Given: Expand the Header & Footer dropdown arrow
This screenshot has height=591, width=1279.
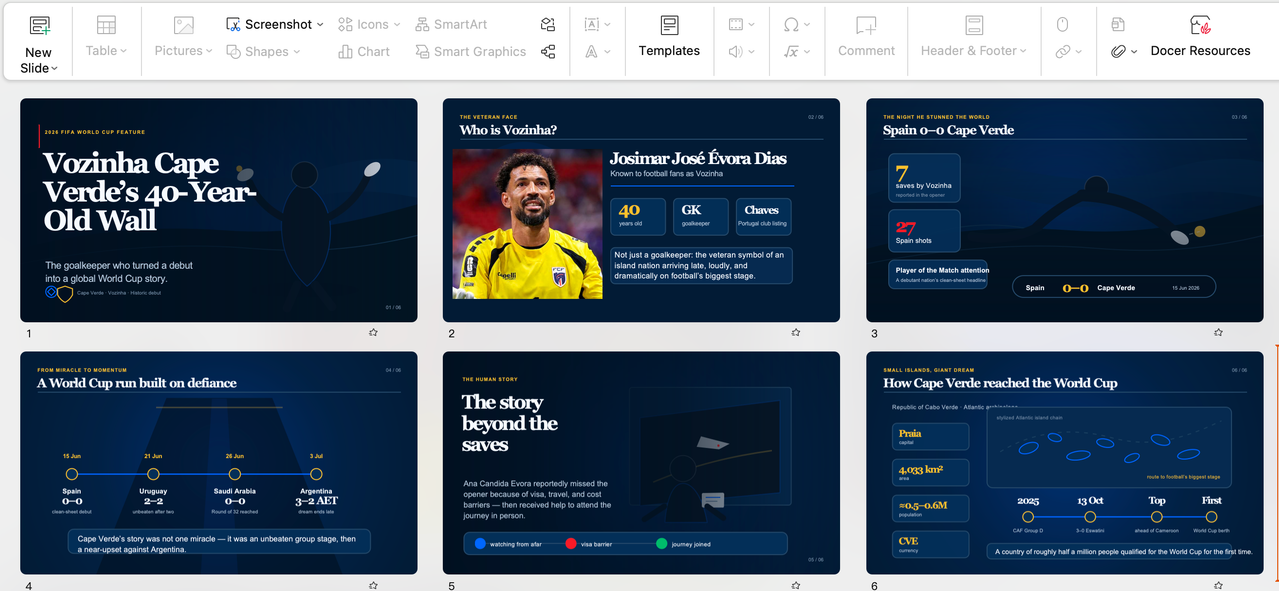Looking at the screenshot, I should pyautogui.click(x=1023, y=51).
